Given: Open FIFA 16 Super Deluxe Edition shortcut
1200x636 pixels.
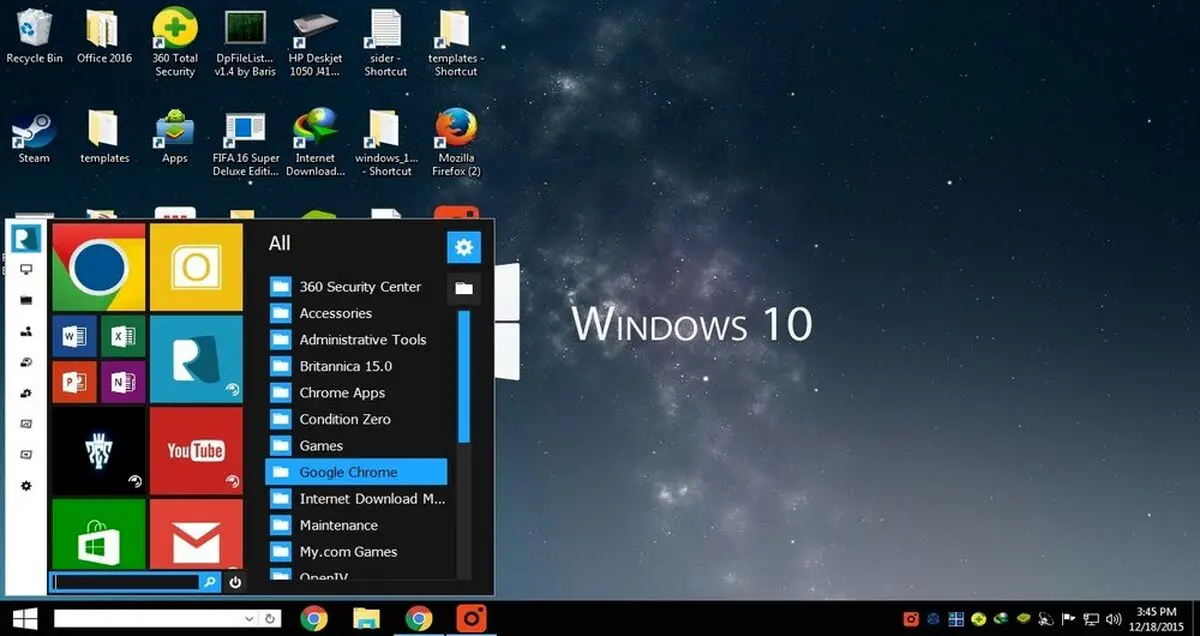Looking at the screenshot, I should pyautogui.click(x=246, y=143).
